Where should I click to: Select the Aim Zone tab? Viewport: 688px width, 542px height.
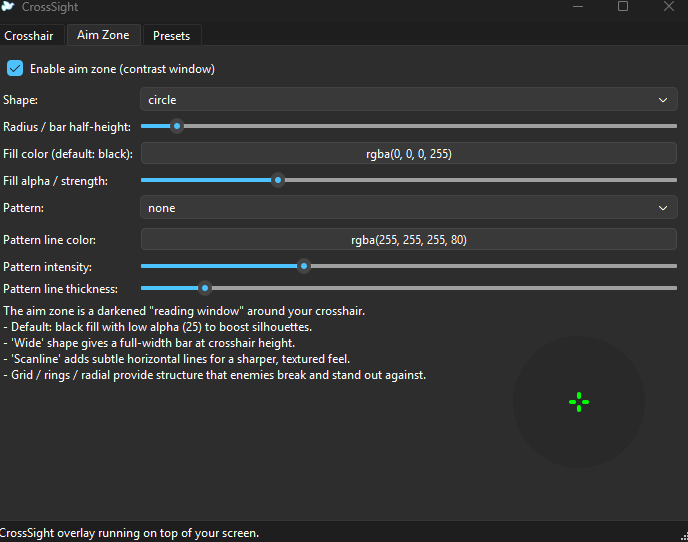(x=103, y=35)
